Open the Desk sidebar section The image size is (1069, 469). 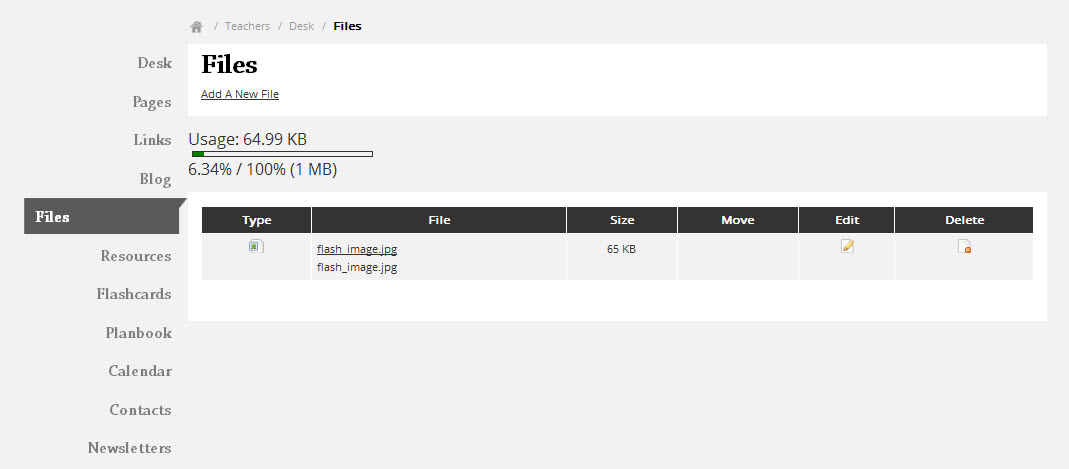pyautogui.click(x=155, y=63)
